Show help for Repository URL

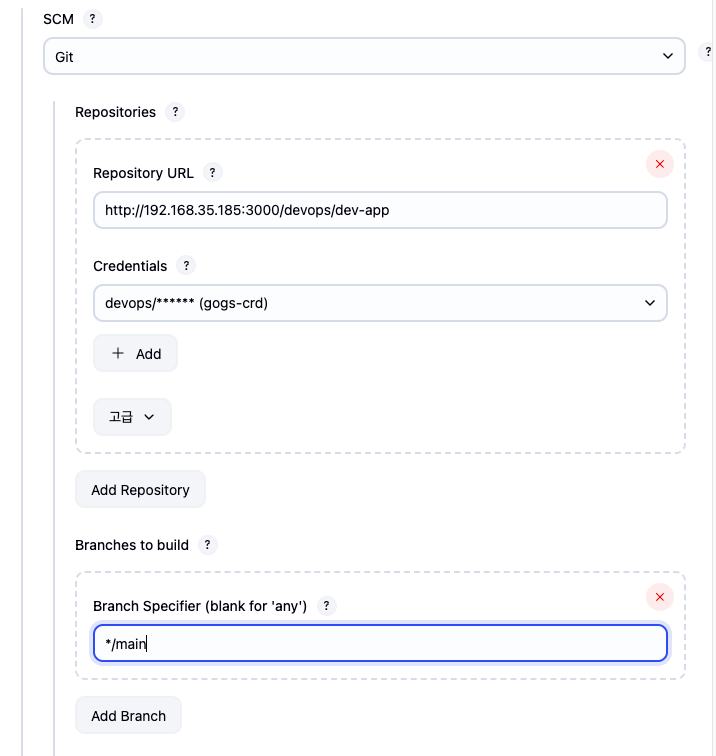[x=212, y=172]
